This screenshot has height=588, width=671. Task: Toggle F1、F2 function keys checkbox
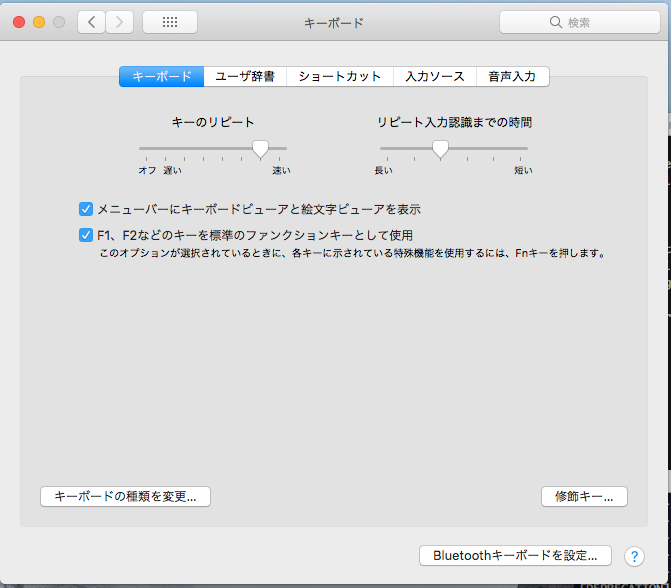coord(86,235)
